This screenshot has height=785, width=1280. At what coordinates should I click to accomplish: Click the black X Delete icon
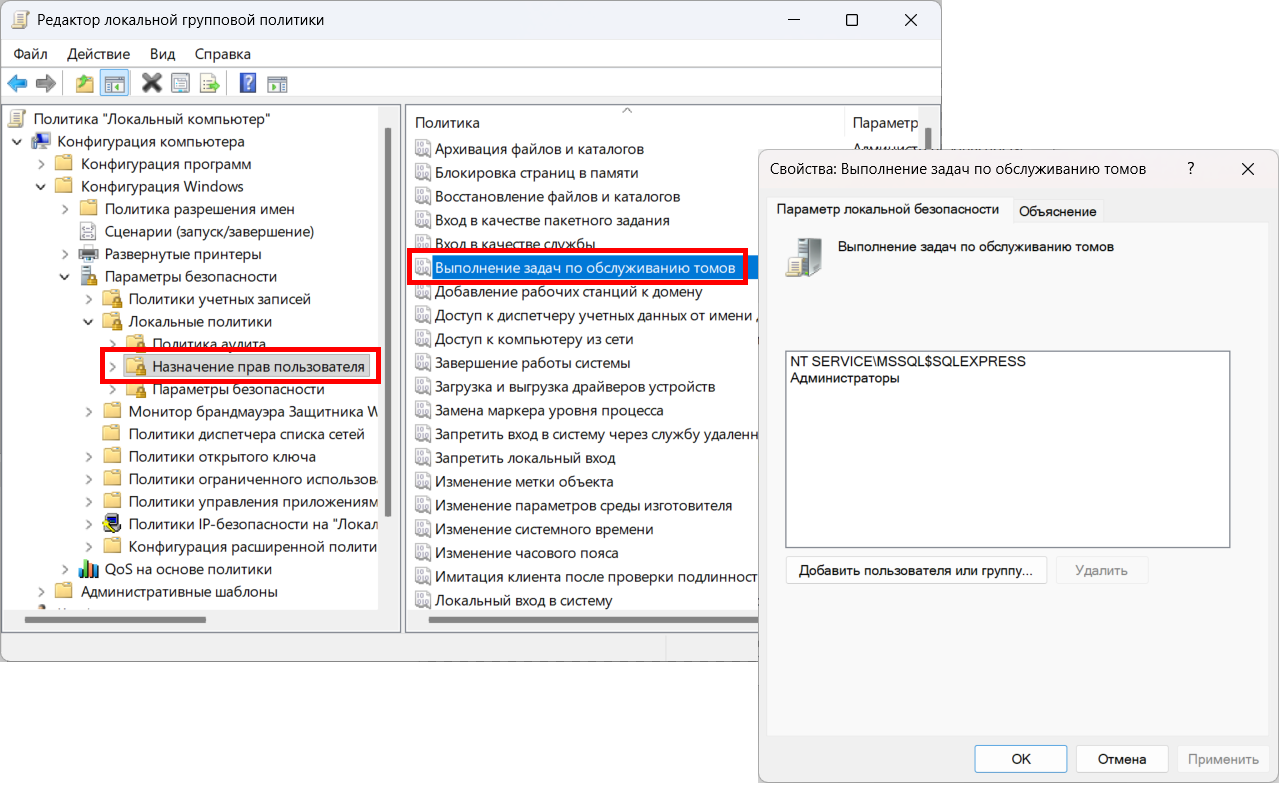[152, 83]
